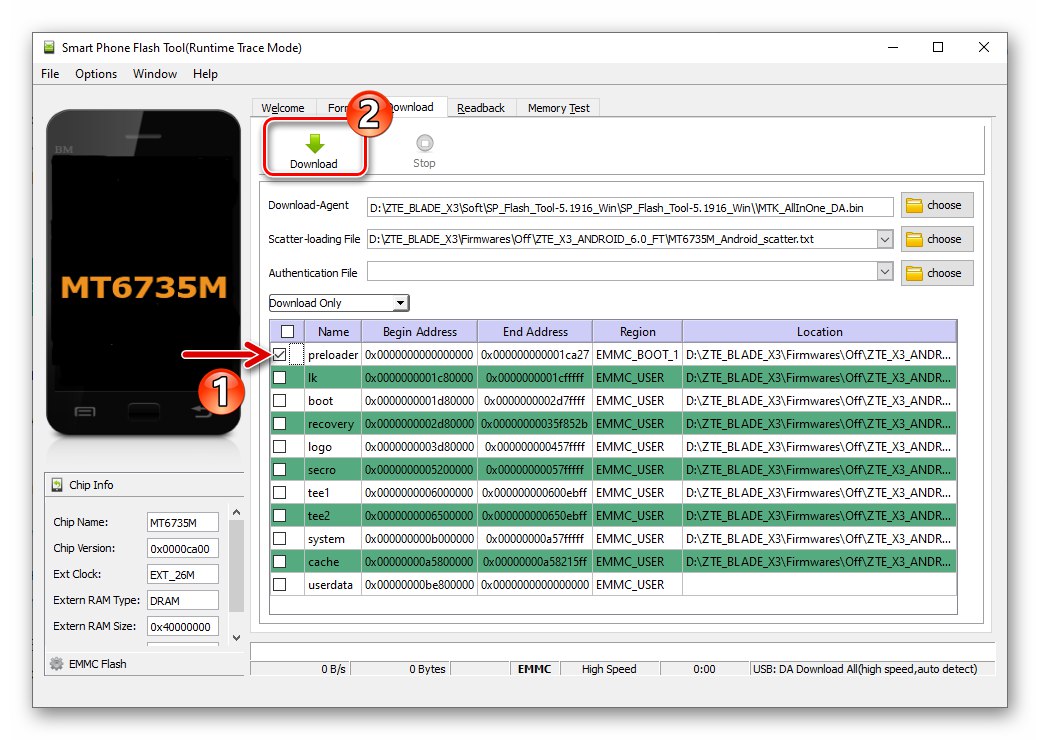Click the Chip Info scrollbar thumb

[x=236, y=566]
